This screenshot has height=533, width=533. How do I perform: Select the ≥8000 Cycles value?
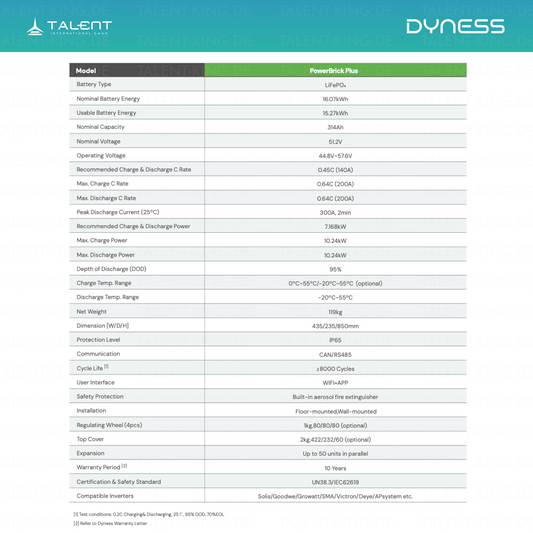(x=335, y=369)
